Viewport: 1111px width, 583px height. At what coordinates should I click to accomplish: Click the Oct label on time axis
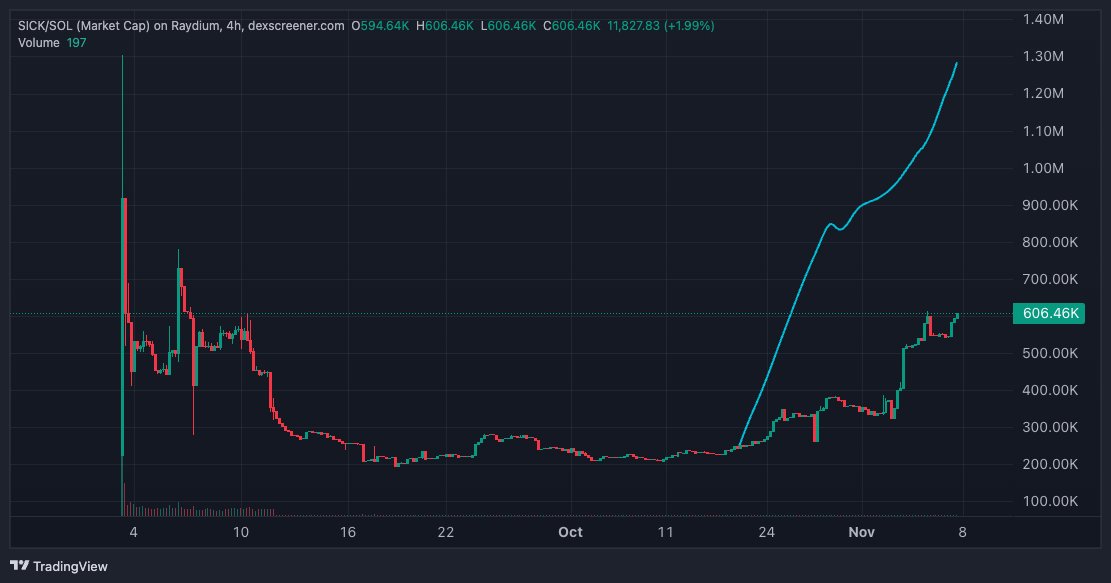click(x=570, y=532)
